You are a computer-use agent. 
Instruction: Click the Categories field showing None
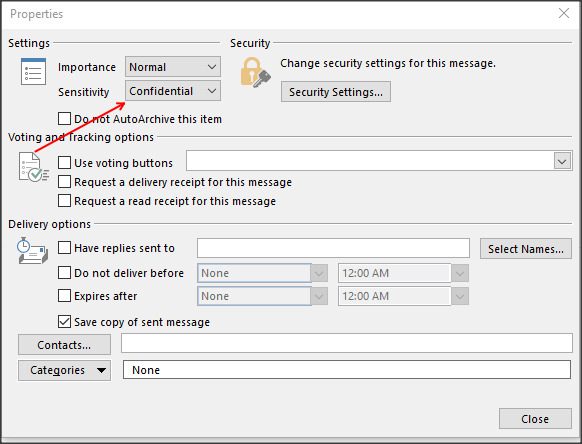point(347,370)
